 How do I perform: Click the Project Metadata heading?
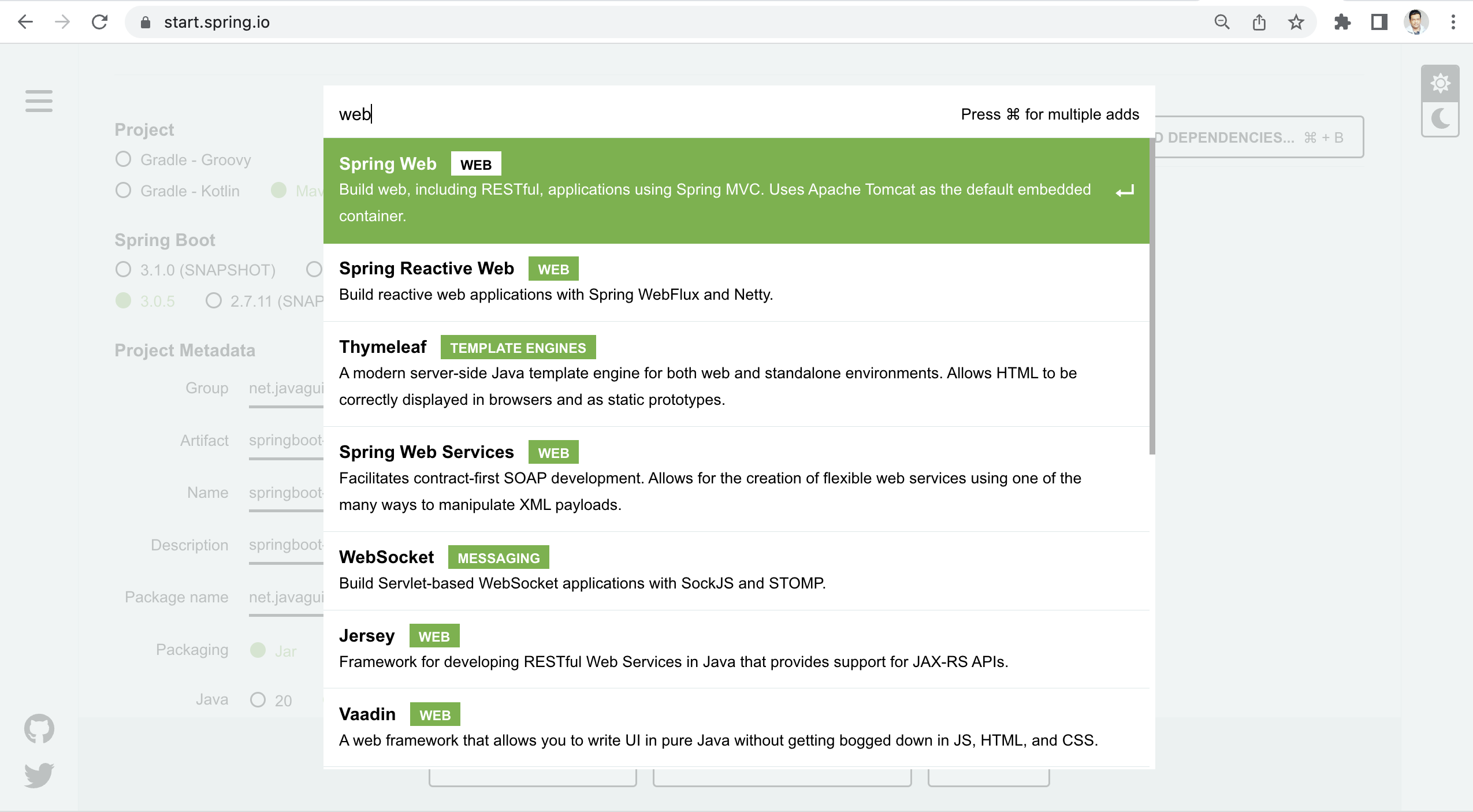185,351
